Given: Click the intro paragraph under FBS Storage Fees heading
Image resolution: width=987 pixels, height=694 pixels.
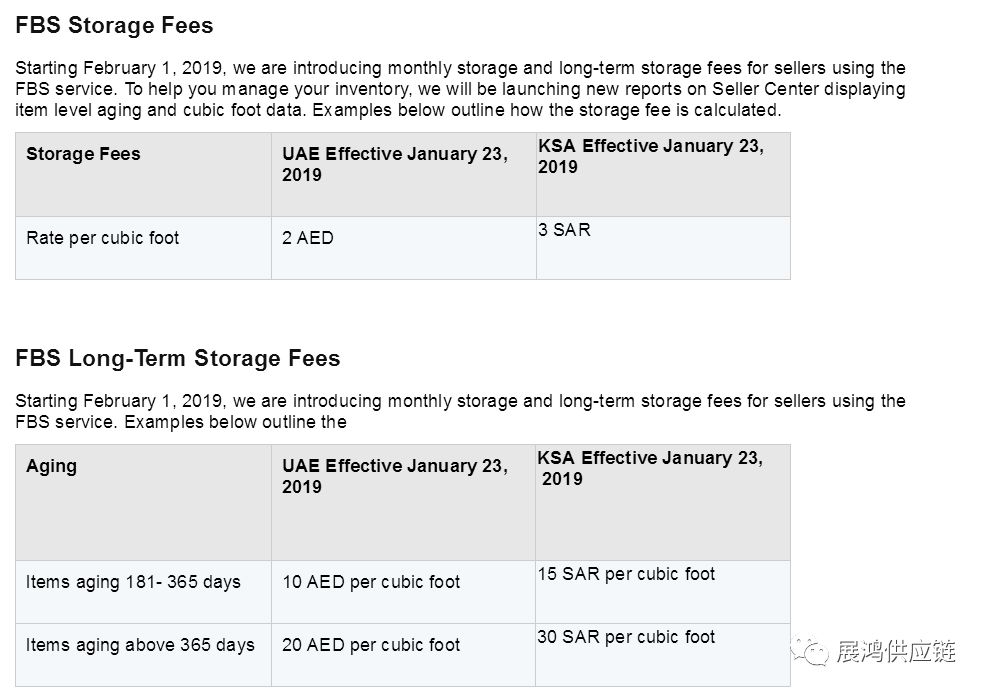Looking at the screenshot, I should (x=460, y=89).
